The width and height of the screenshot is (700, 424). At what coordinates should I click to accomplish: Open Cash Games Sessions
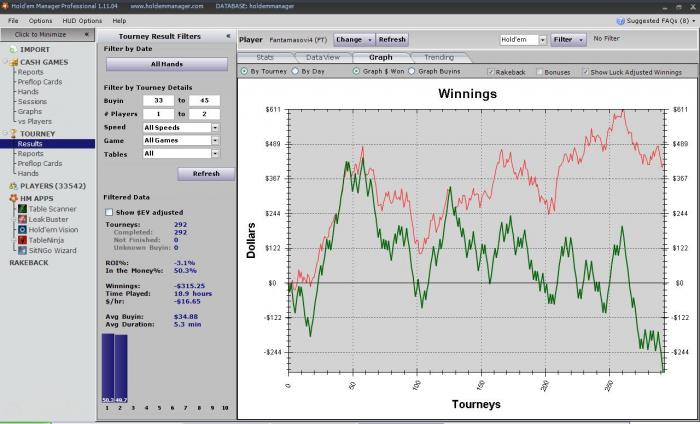click(x=32, y=102)
